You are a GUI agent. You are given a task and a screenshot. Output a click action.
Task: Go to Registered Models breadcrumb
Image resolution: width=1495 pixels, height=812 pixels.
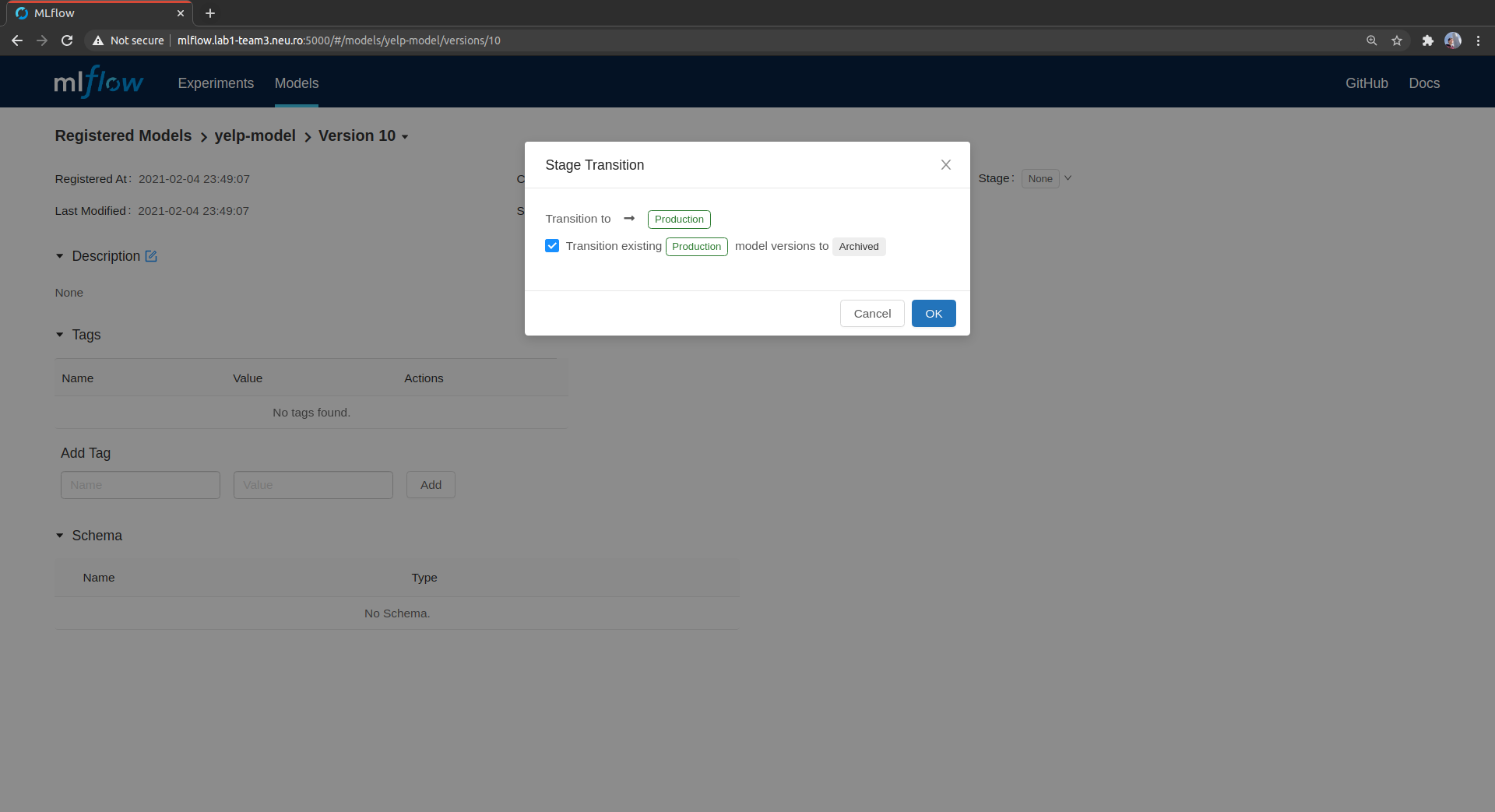click(123, 136)
